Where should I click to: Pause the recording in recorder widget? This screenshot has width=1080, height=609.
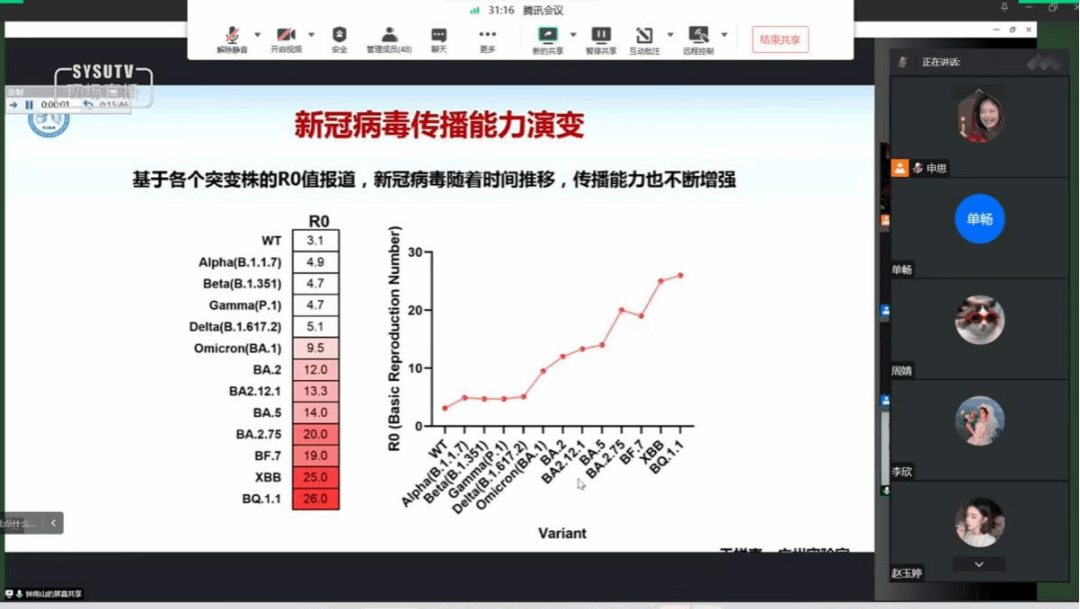coord(29,104)
